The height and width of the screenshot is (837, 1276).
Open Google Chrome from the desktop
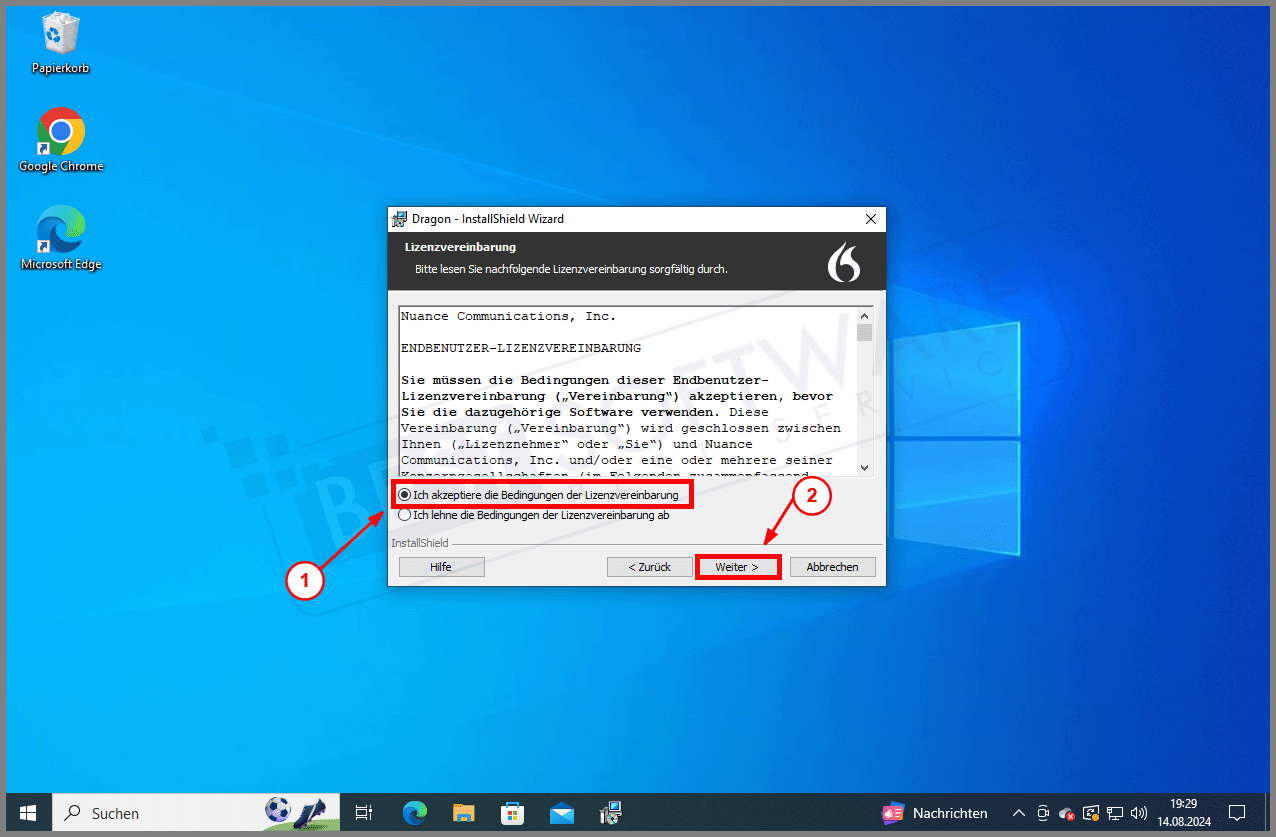(60, 130)
